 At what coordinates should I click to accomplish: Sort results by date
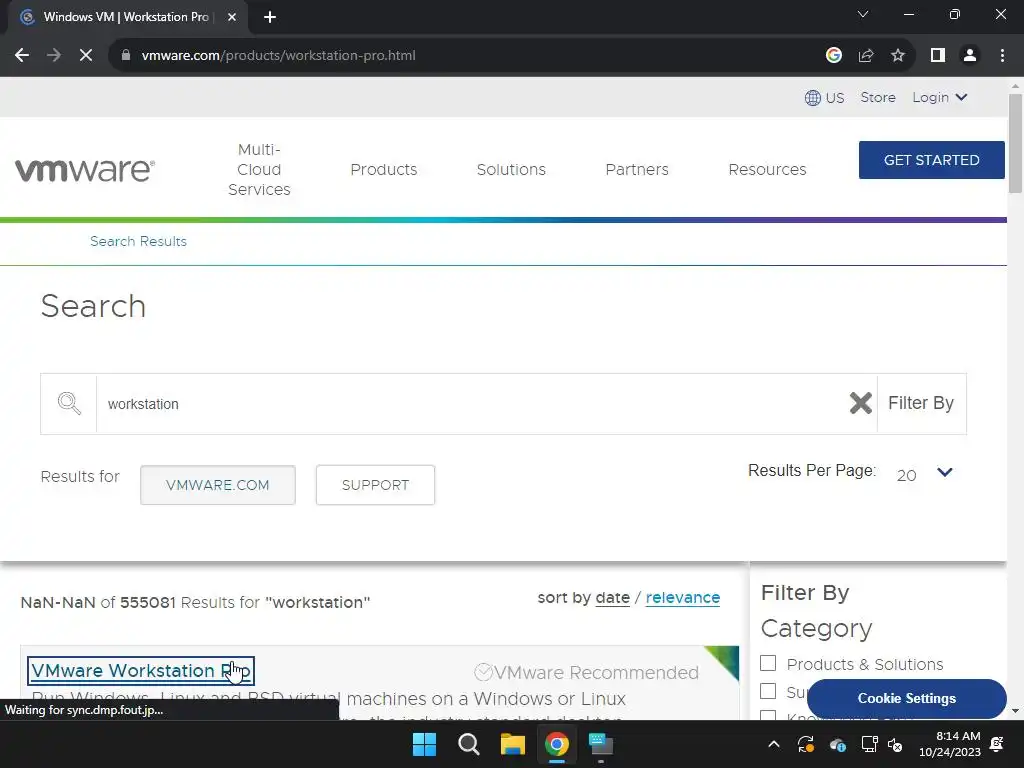pyautogui.click(x=613, y=598)
